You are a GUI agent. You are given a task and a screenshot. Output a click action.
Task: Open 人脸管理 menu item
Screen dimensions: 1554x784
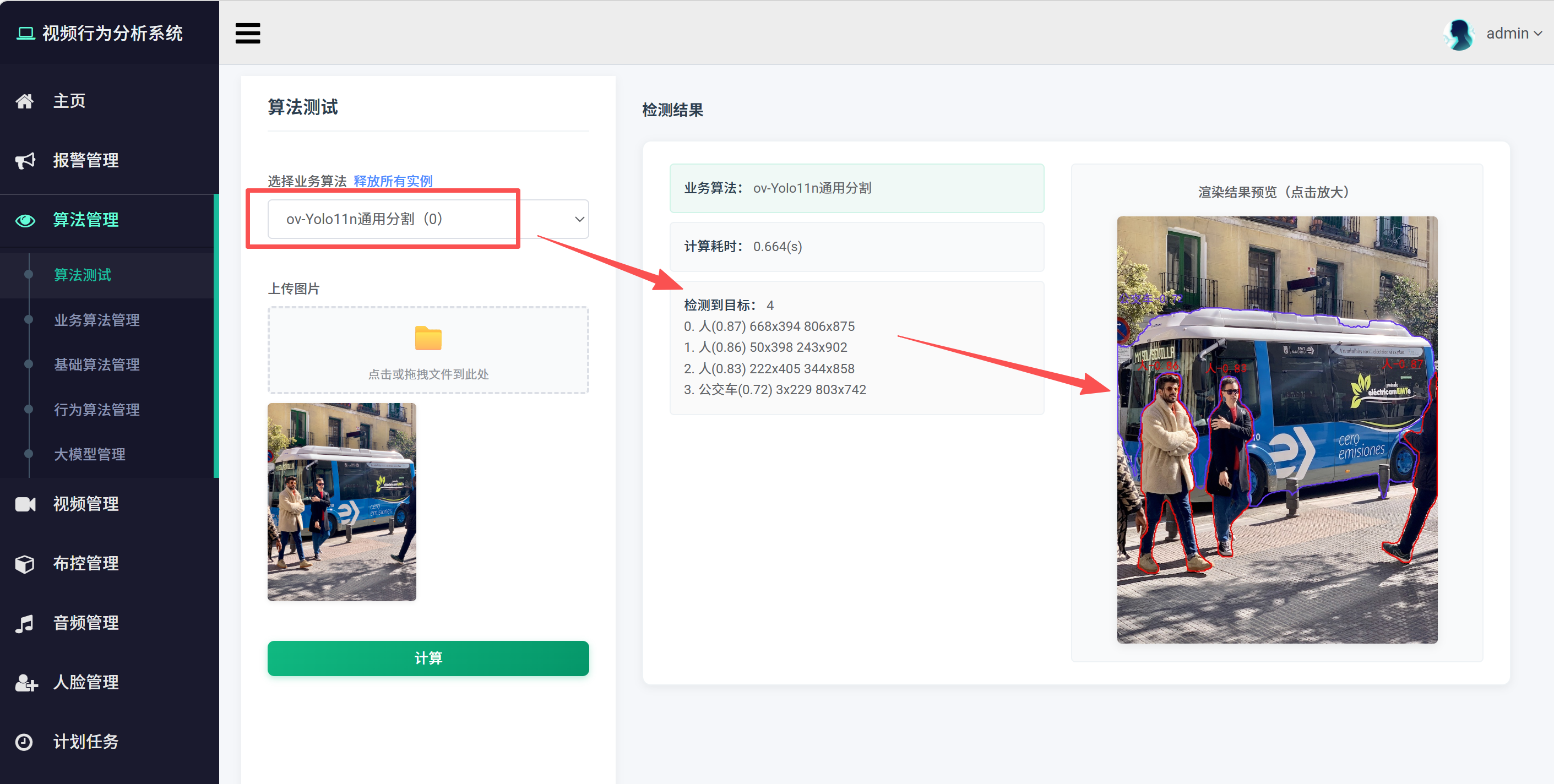click(109, 683)
